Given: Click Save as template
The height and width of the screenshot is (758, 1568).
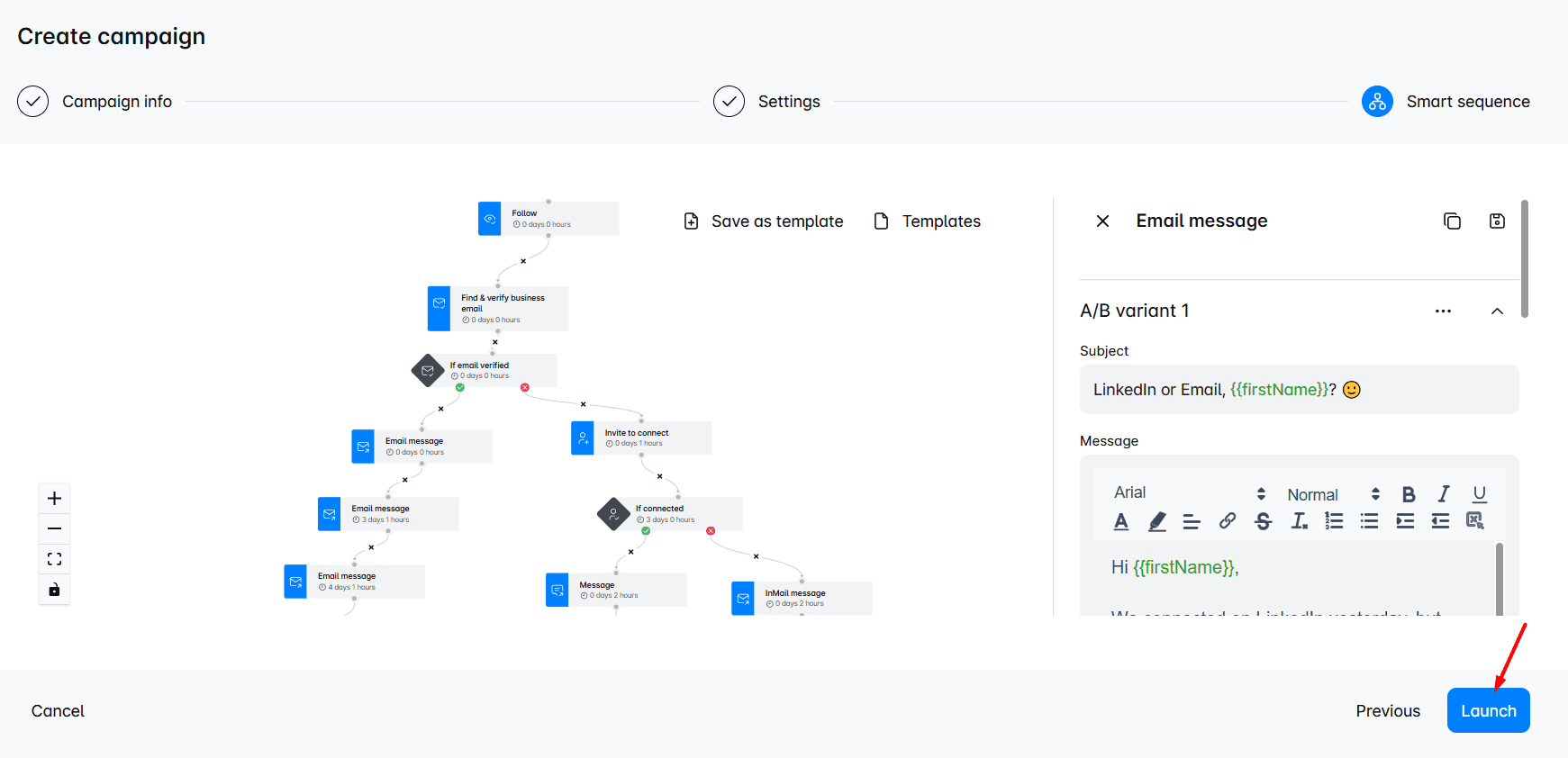Looking at the screenshot, I should pyautogui.click(x=764, y=221).
